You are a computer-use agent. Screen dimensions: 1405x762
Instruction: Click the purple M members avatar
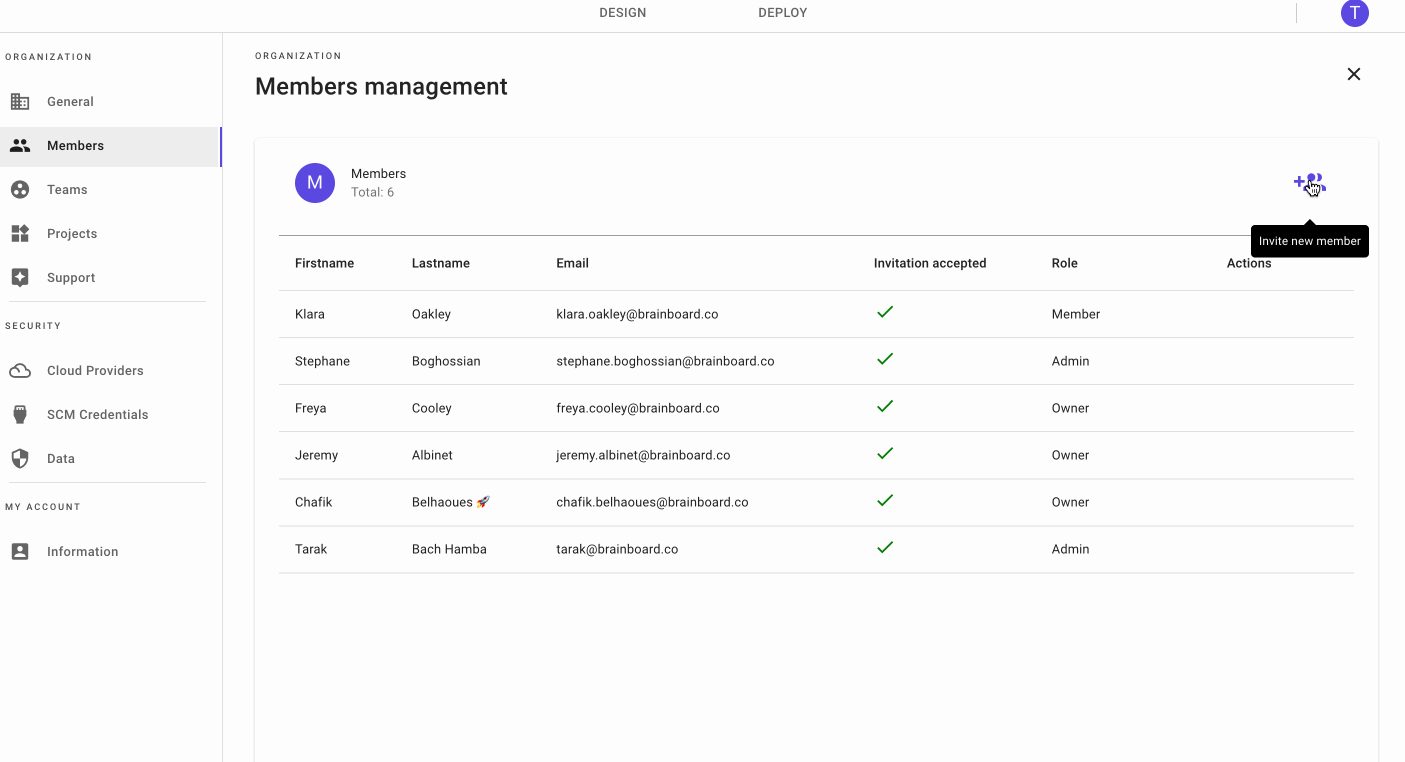click(314, 182)
